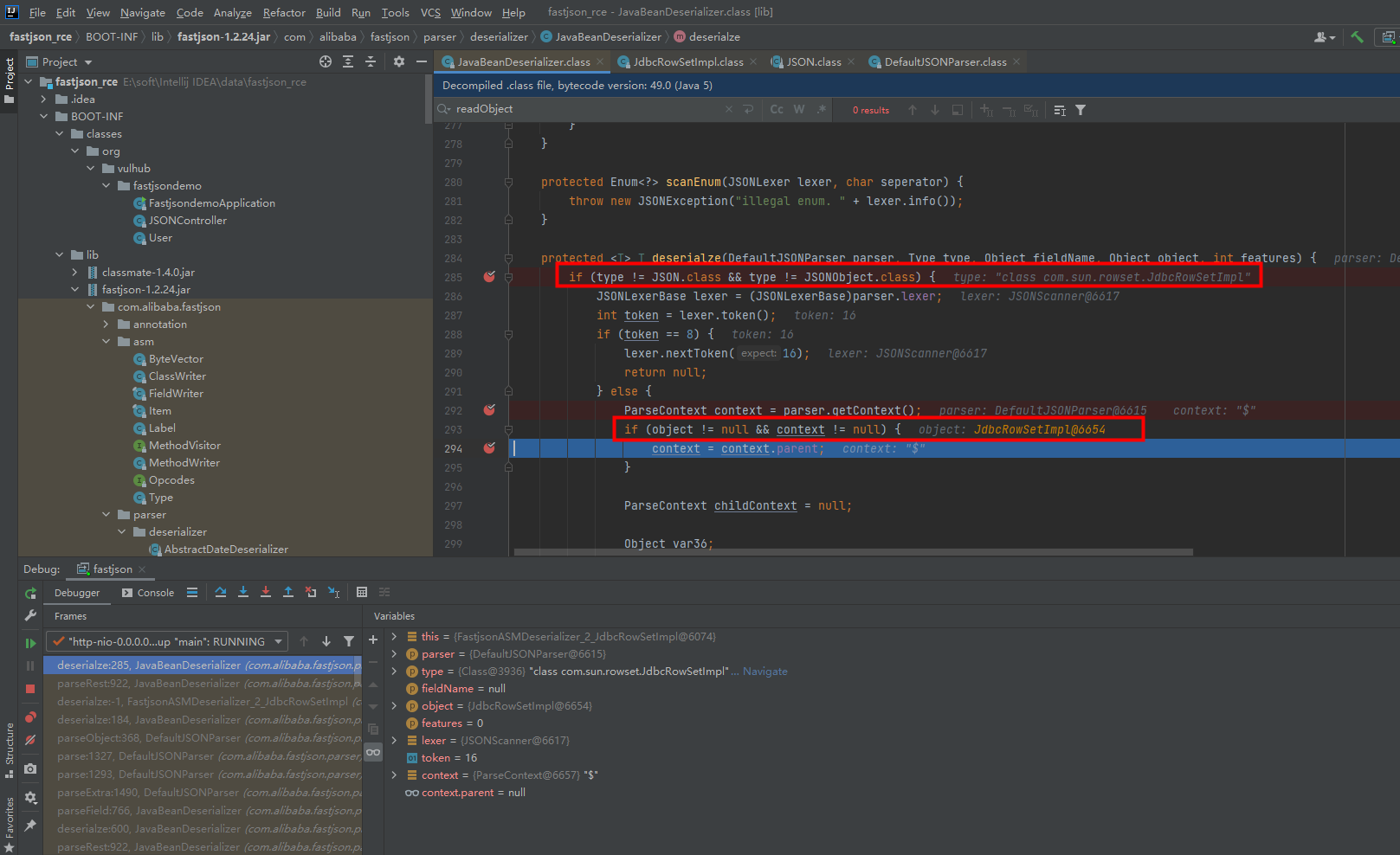
Task: Toggle Words W option in search bar
Action: coord(799,110)
